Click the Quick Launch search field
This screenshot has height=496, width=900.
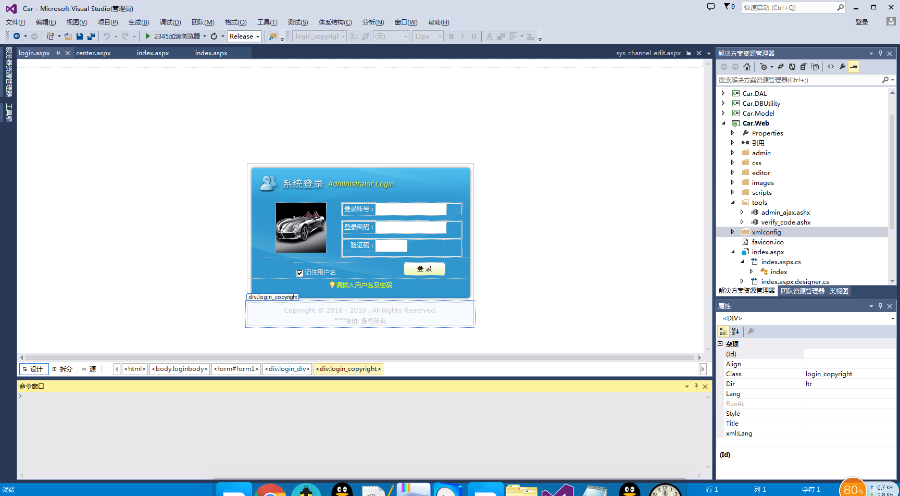coord(793,7)
